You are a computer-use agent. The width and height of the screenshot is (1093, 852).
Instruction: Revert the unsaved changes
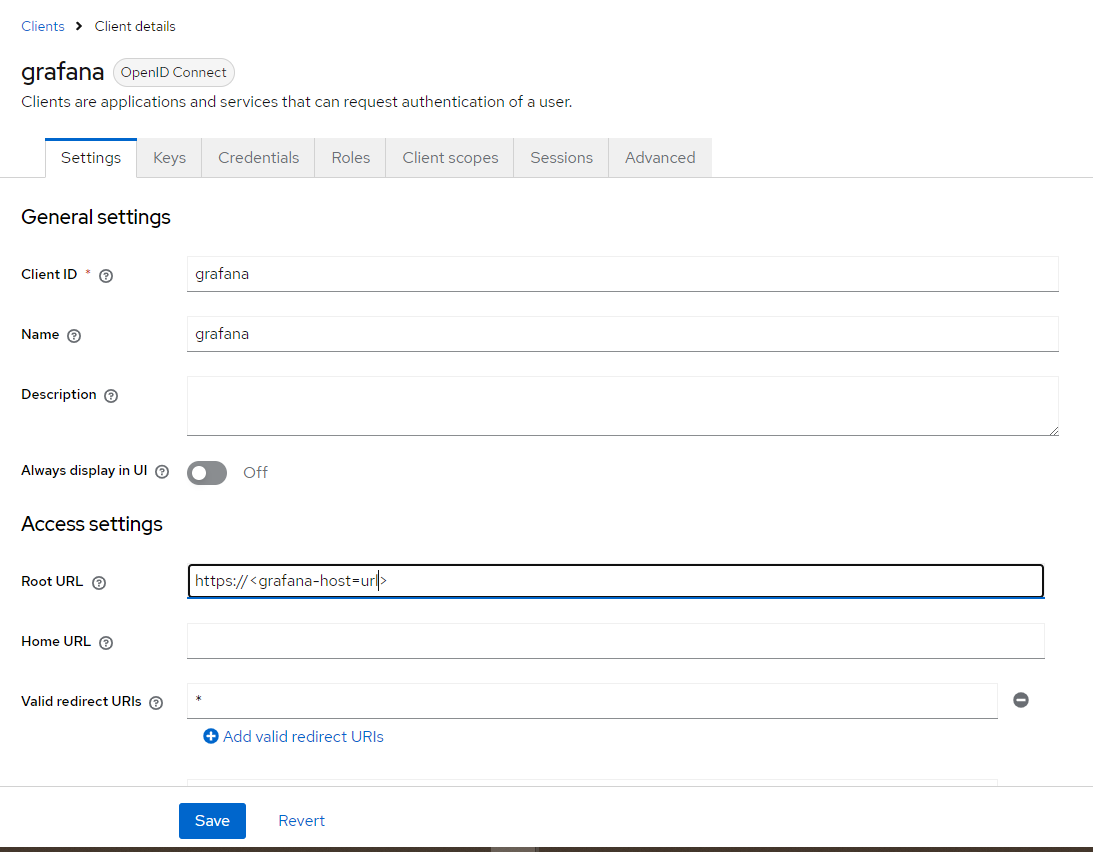click(301, 821)
